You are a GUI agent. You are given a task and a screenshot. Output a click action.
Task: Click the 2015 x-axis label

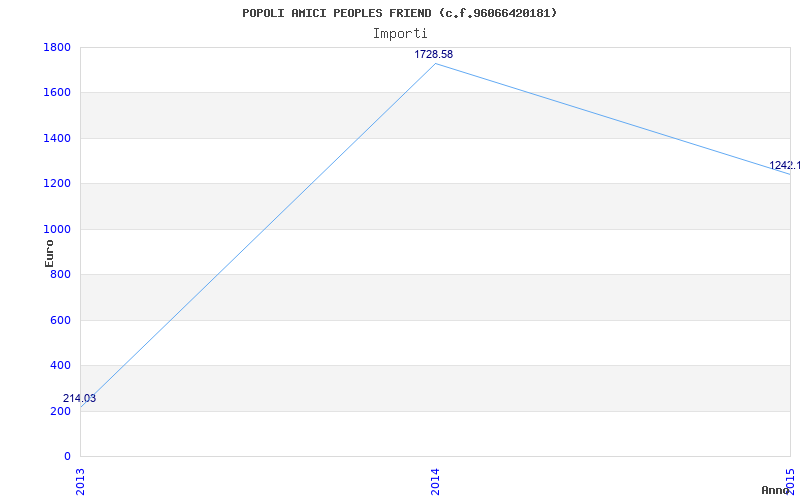790,480
